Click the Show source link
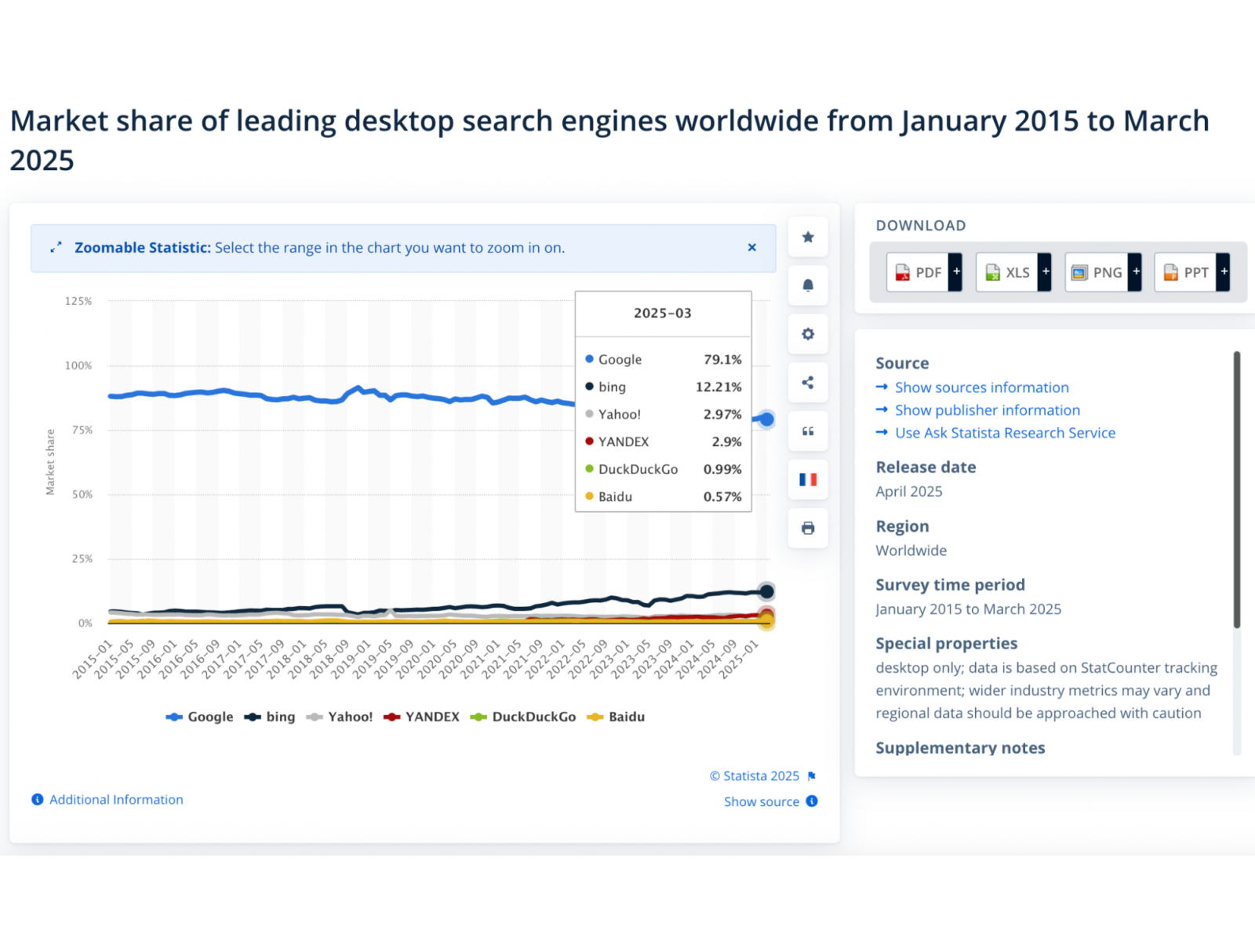Image resolution: width=1255 pixels, height=952 pixels. pyautogui.click(x=761, y=801)
